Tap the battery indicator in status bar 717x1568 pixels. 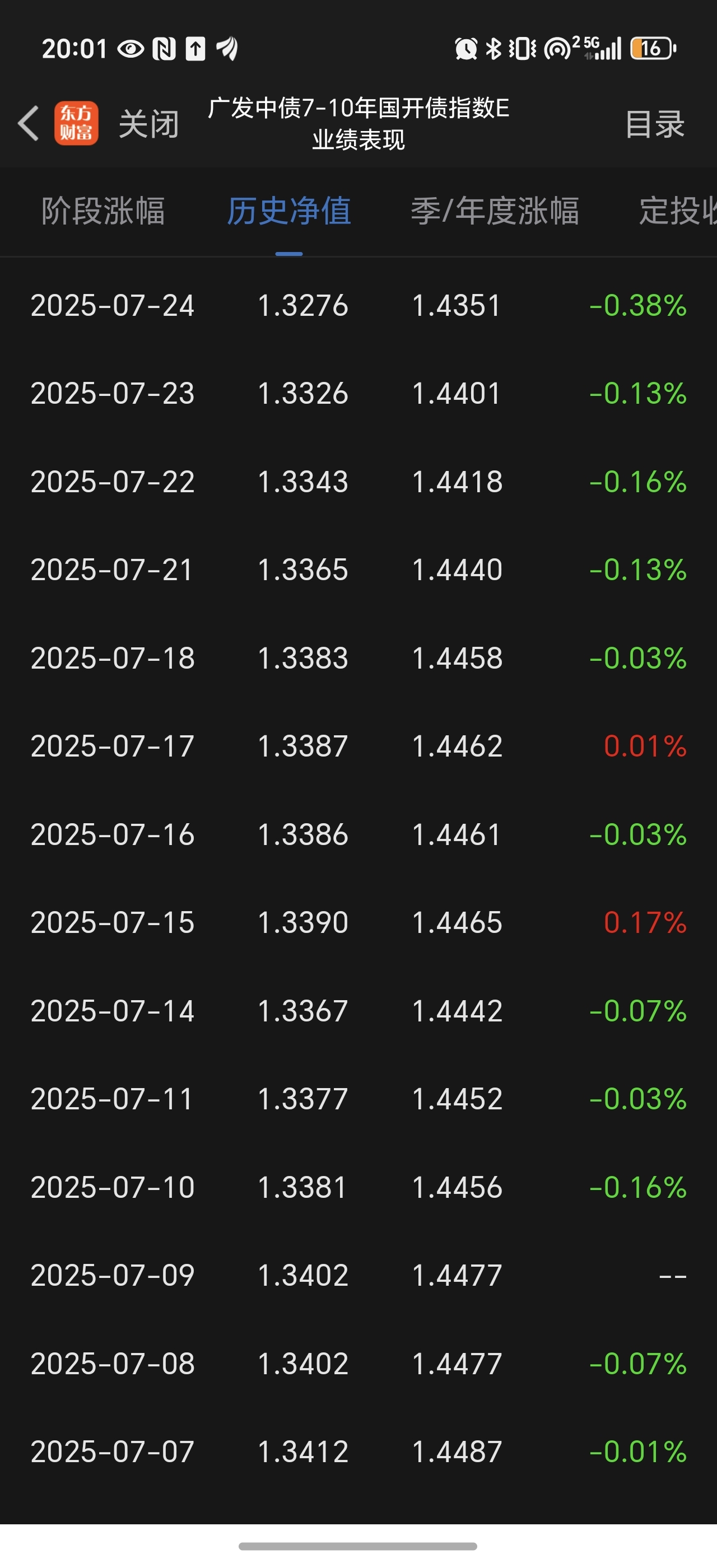pos(653,48)
